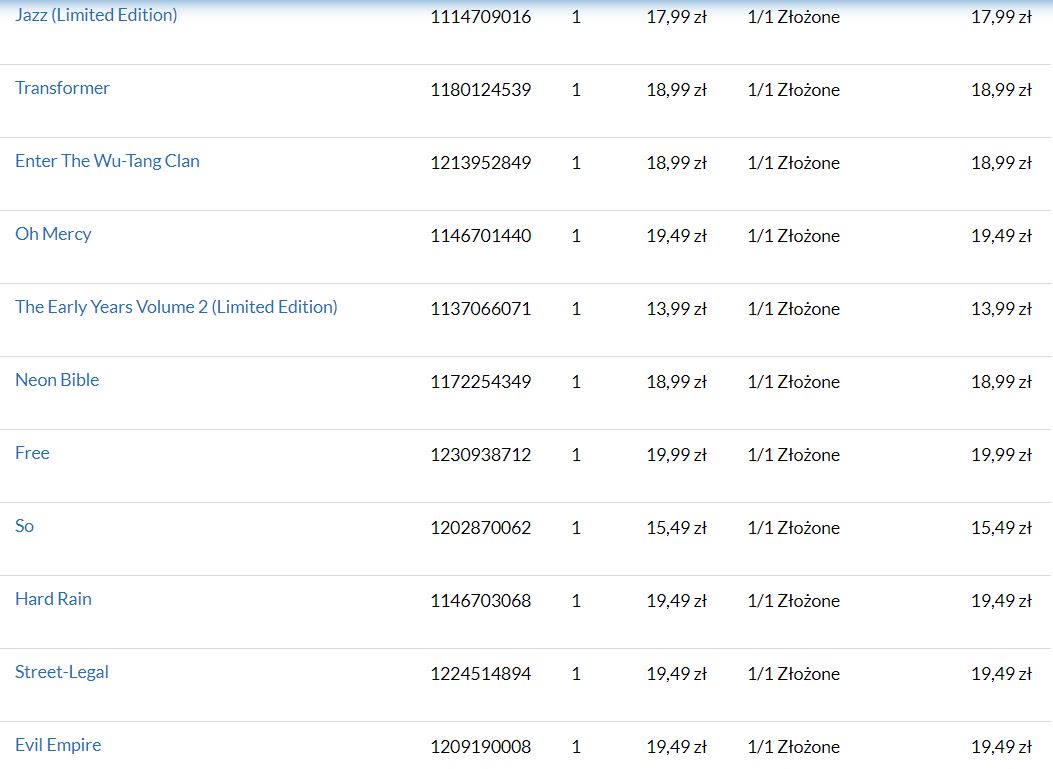The height and width of the screenshot is (769, 1053).
Task: Click the 13,99 zł unit price for Early Years
Action: (x=677, y=309)
